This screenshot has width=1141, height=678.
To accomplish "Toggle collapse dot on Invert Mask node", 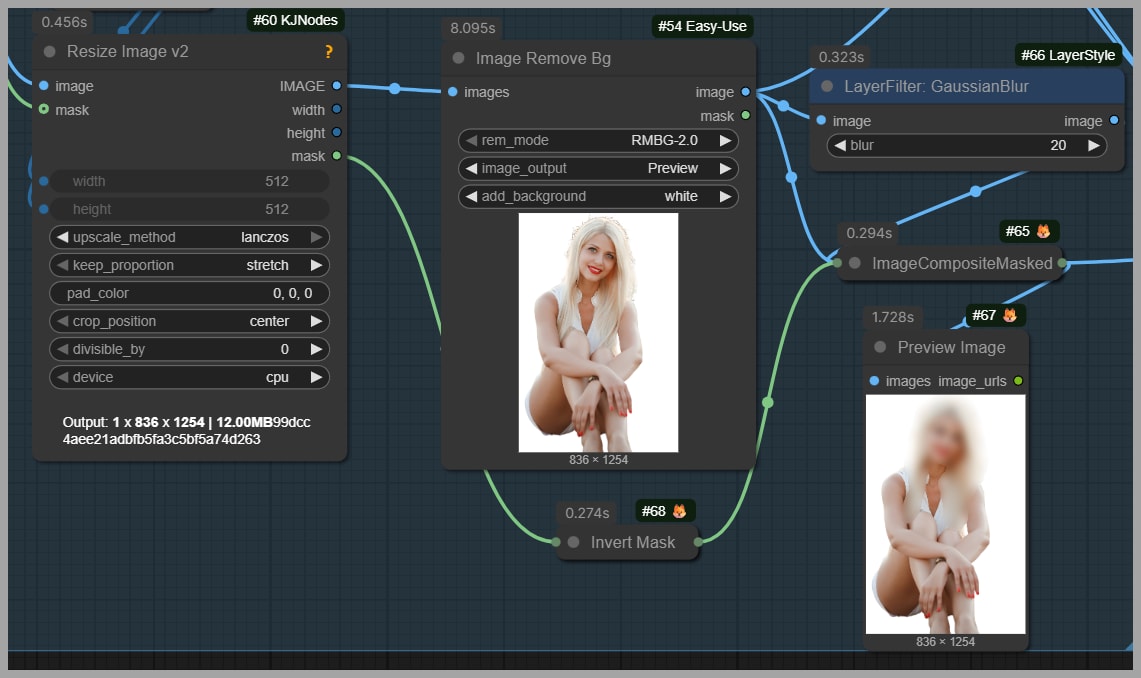I will (574, 543).
